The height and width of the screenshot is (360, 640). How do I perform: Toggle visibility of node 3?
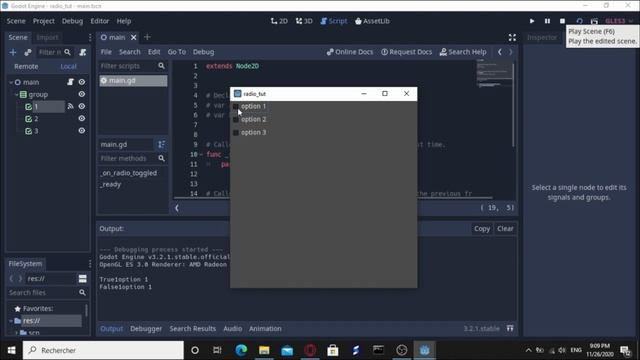click(82, 131)
